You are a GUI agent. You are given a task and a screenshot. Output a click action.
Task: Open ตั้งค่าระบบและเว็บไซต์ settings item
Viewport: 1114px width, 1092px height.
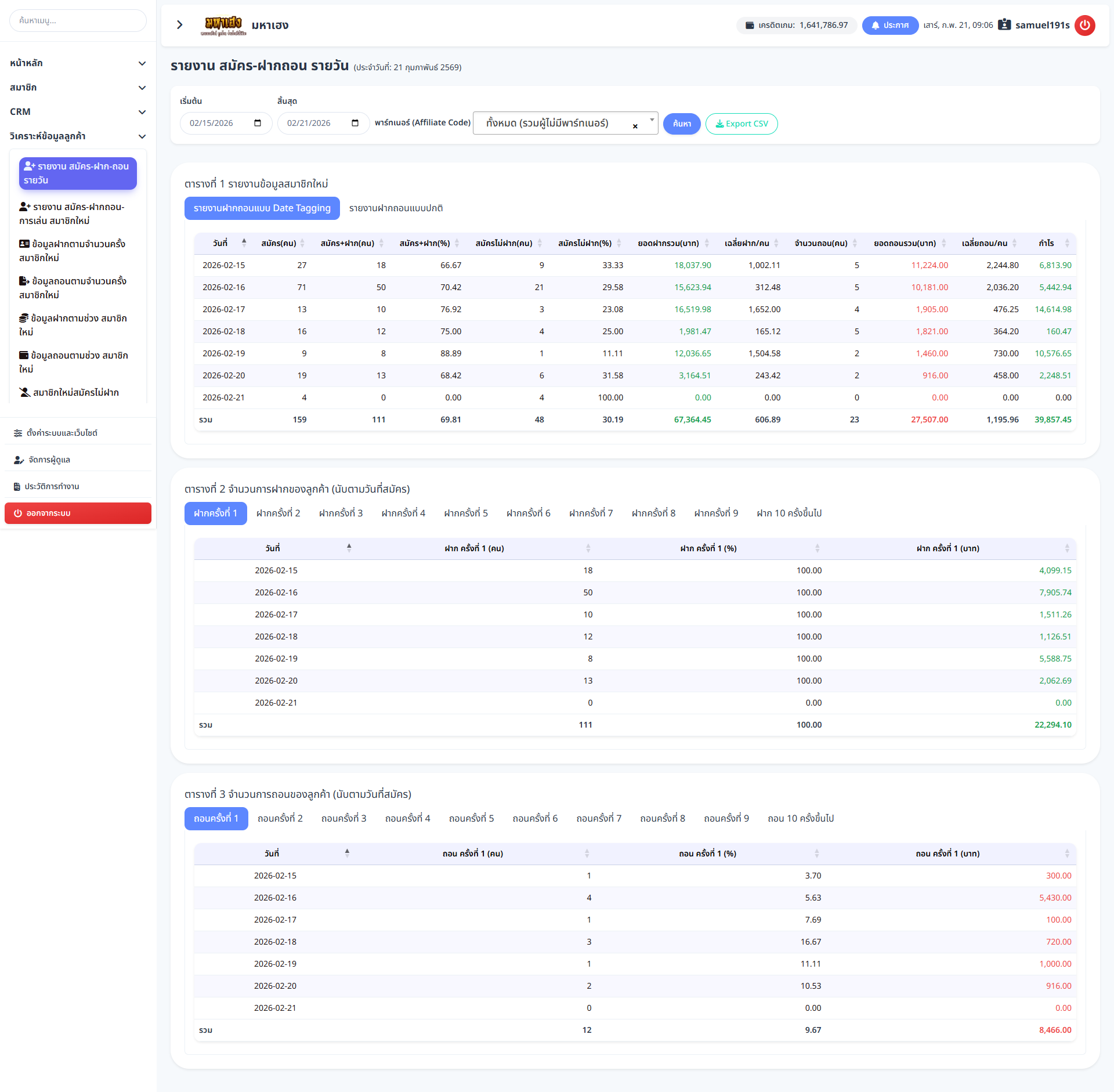[x=62, y=433]
